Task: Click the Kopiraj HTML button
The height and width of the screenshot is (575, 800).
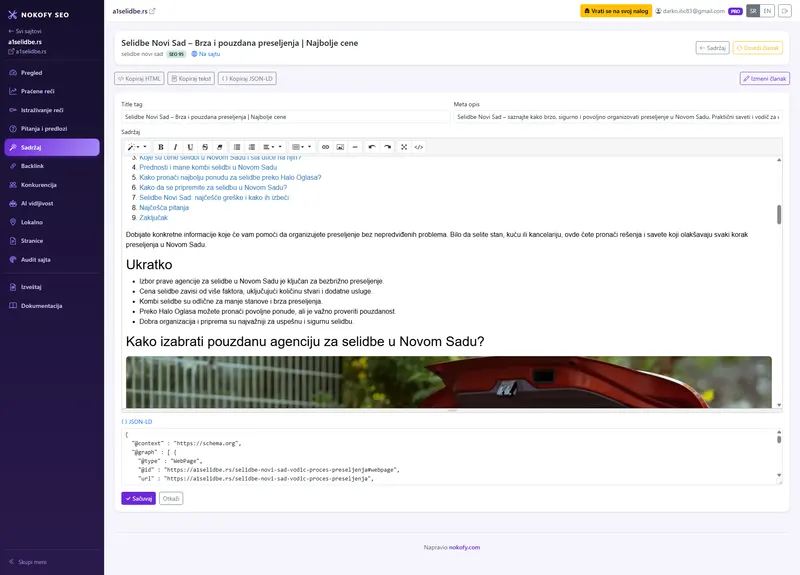Action: 139,79
